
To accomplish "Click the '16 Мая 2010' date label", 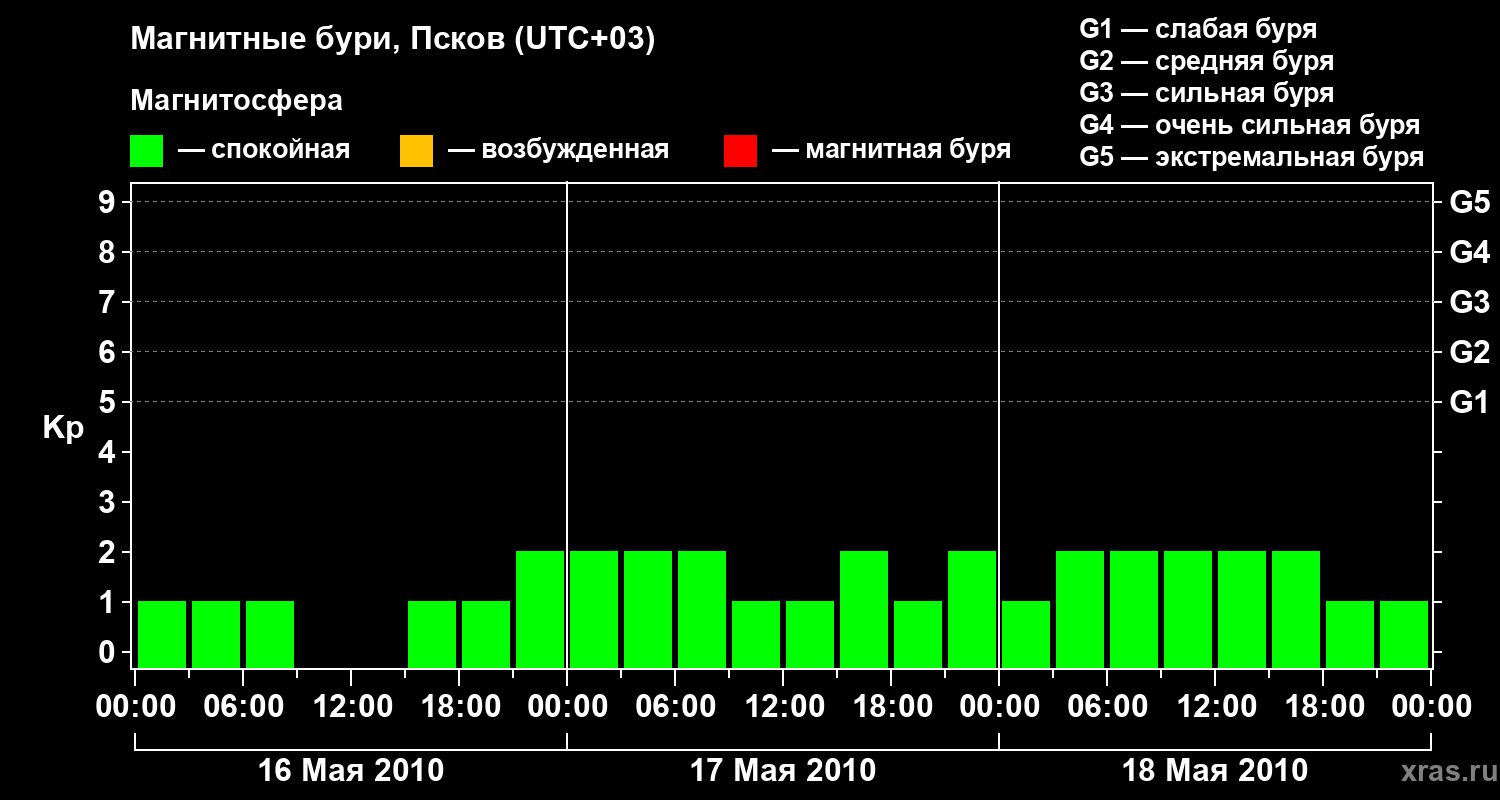I will 351,770.
